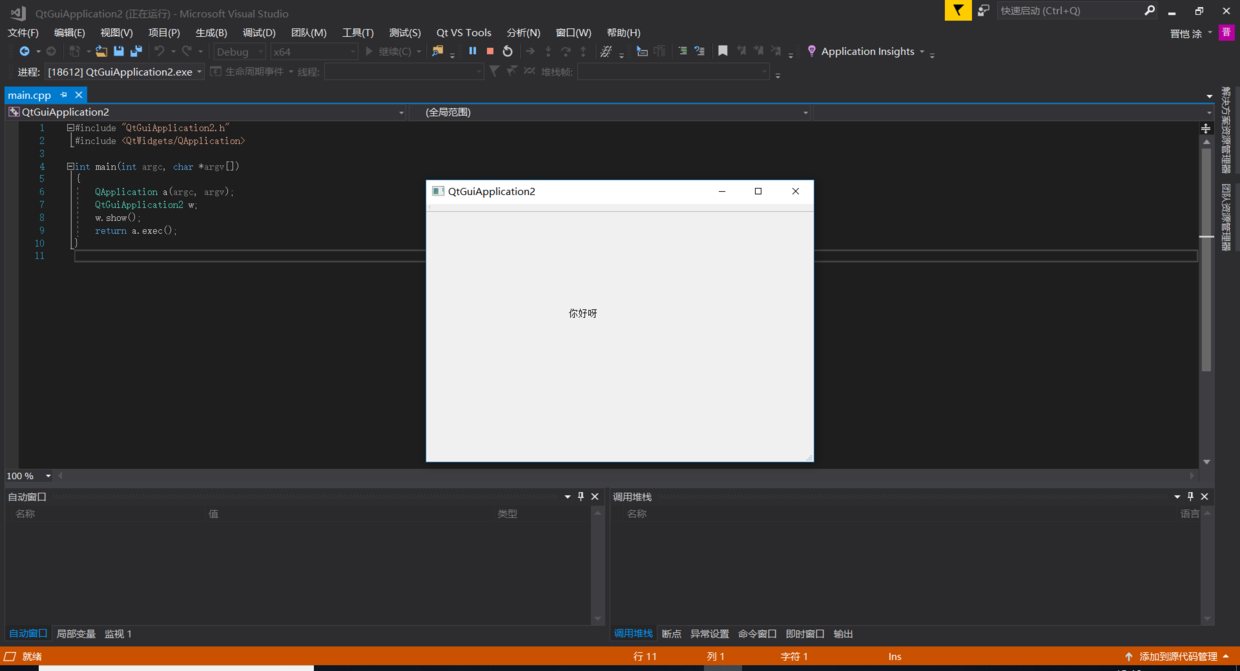Switch to the 输出 tab

point(844,634)
